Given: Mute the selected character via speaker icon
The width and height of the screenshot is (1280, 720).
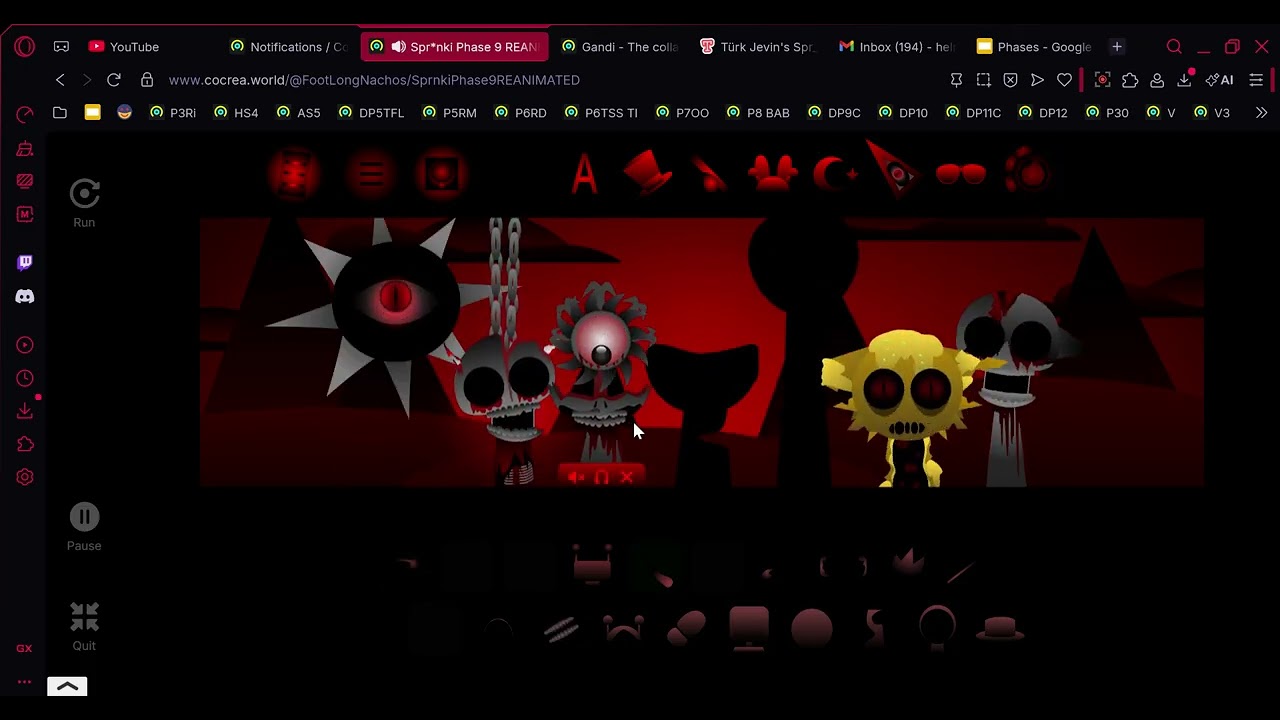Looking at the screenshot, I should pyautogui.click(x=575, y=477).
